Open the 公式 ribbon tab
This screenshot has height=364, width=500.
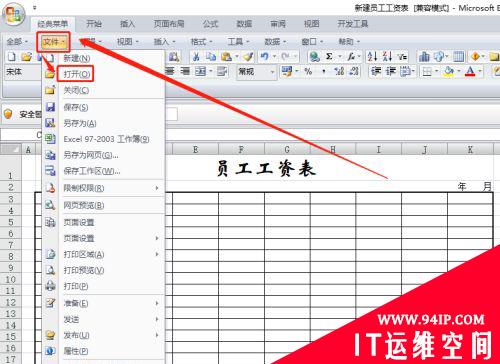click(x=210, y=24)
